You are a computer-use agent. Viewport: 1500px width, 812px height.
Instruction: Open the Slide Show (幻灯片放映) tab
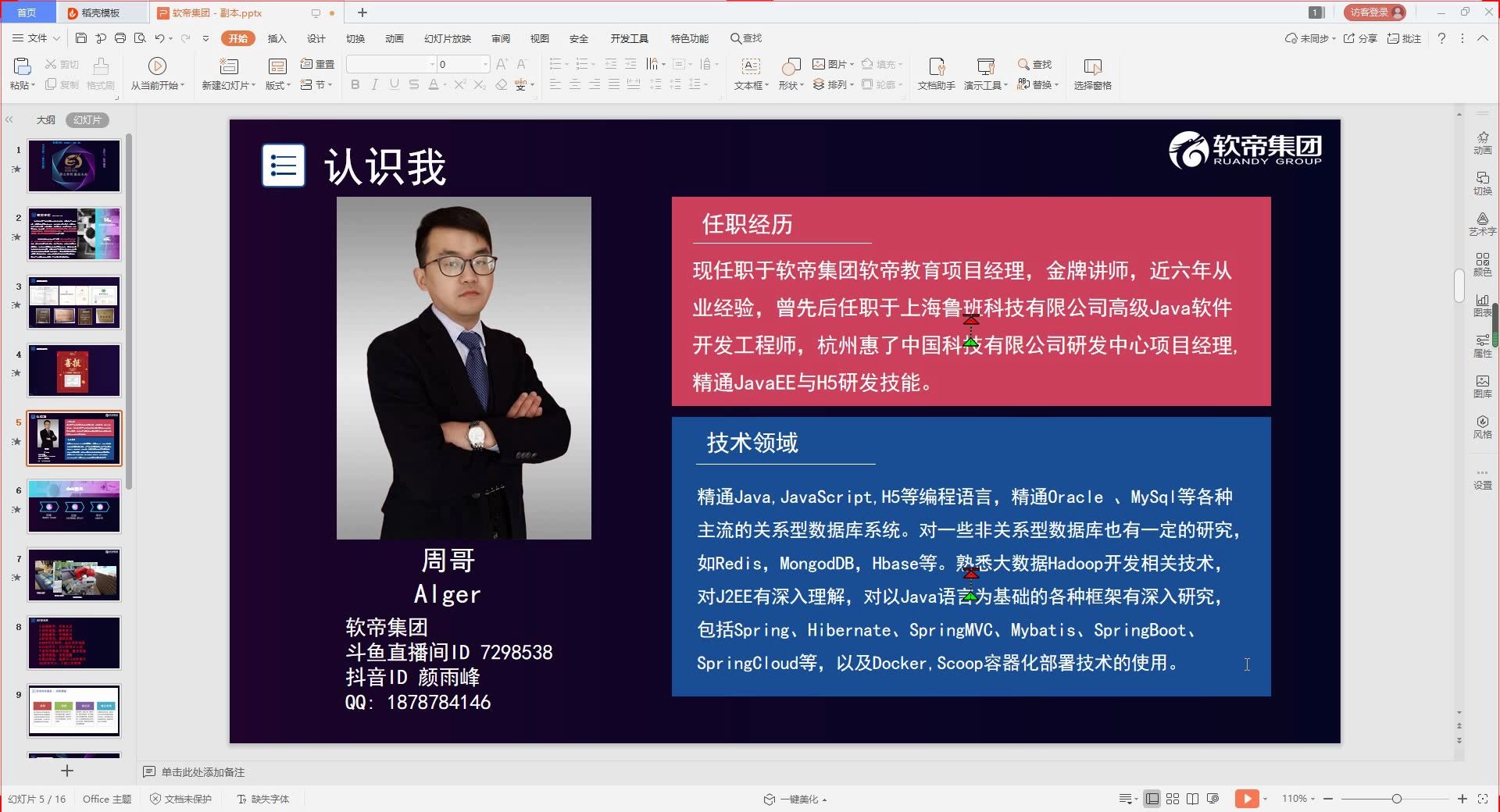tap(448, 38)
